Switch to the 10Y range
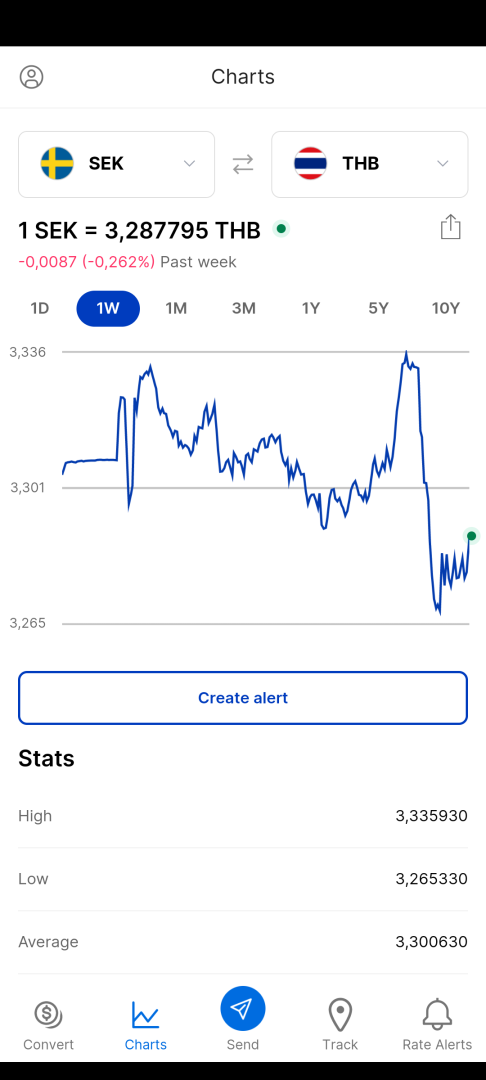486x1080 pixels. coord(445,308)
